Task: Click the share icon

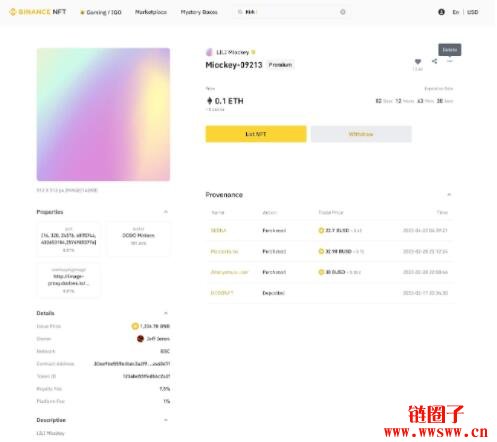Action: [434, 61]
